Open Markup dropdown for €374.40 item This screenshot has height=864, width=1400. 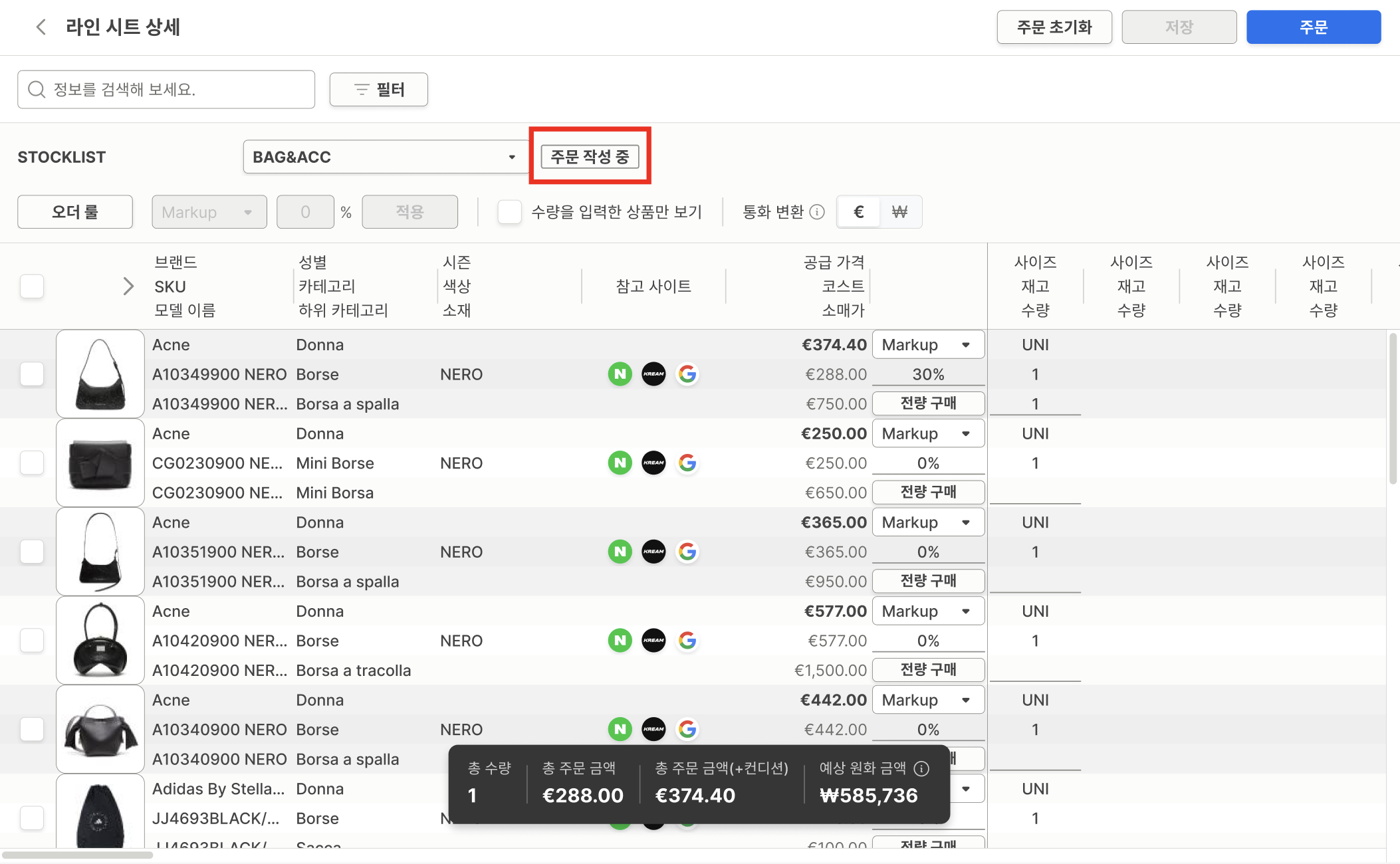click(927, 345)
